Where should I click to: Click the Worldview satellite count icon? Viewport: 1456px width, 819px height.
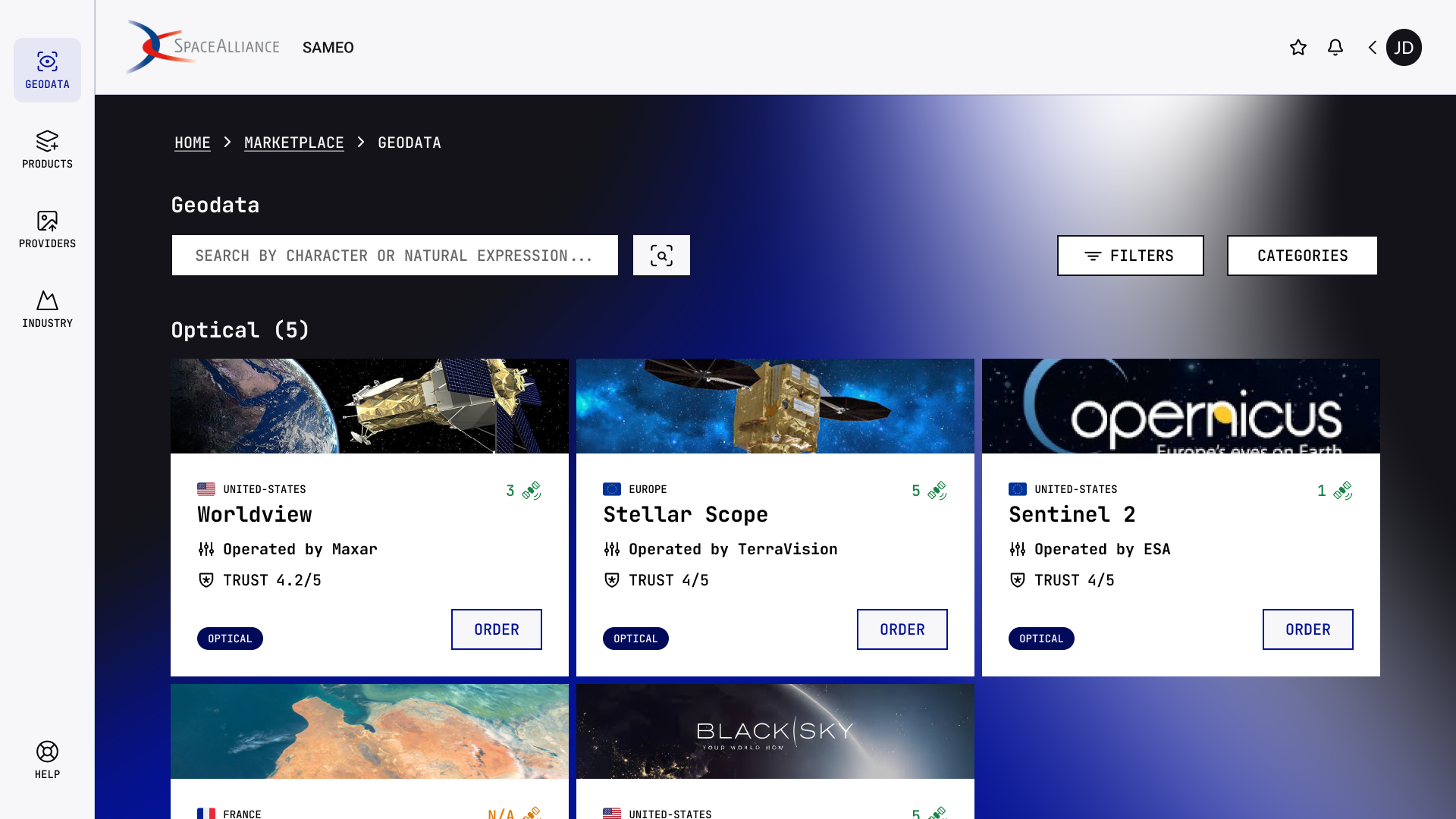(x=532, y=491)
